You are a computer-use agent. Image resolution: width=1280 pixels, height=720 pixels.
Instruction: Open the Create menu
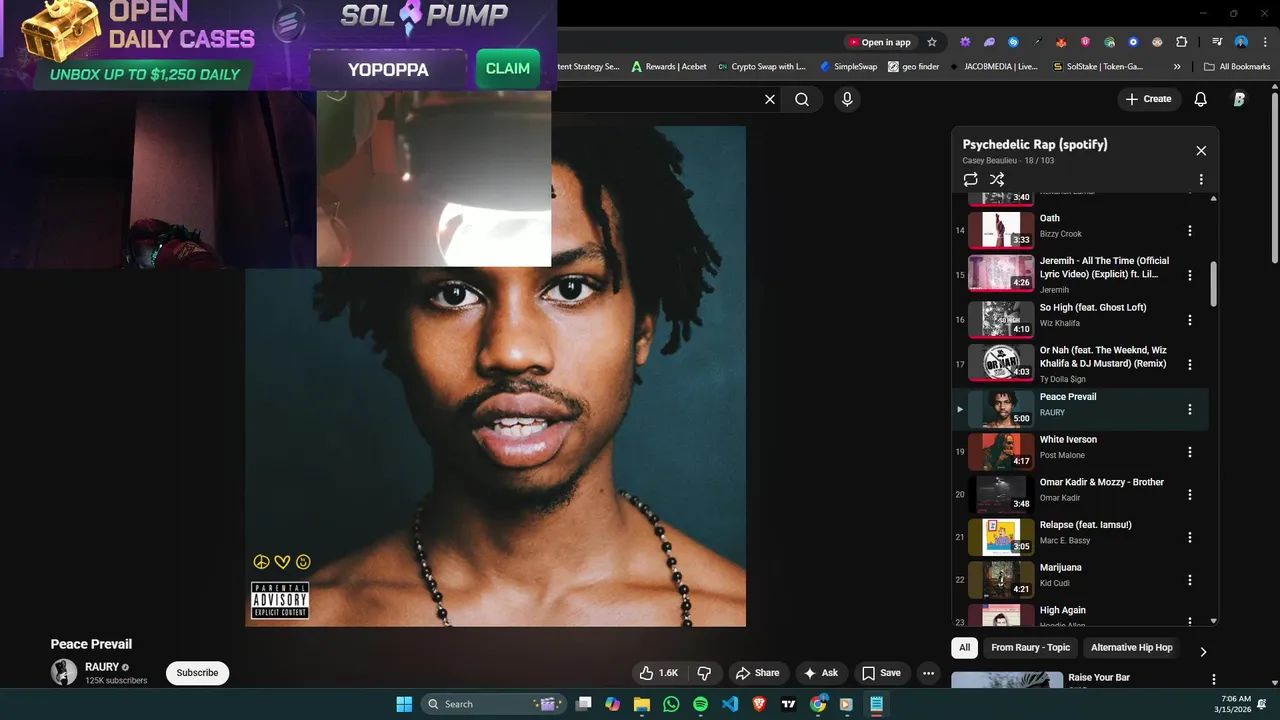(x=1148, y=99)
